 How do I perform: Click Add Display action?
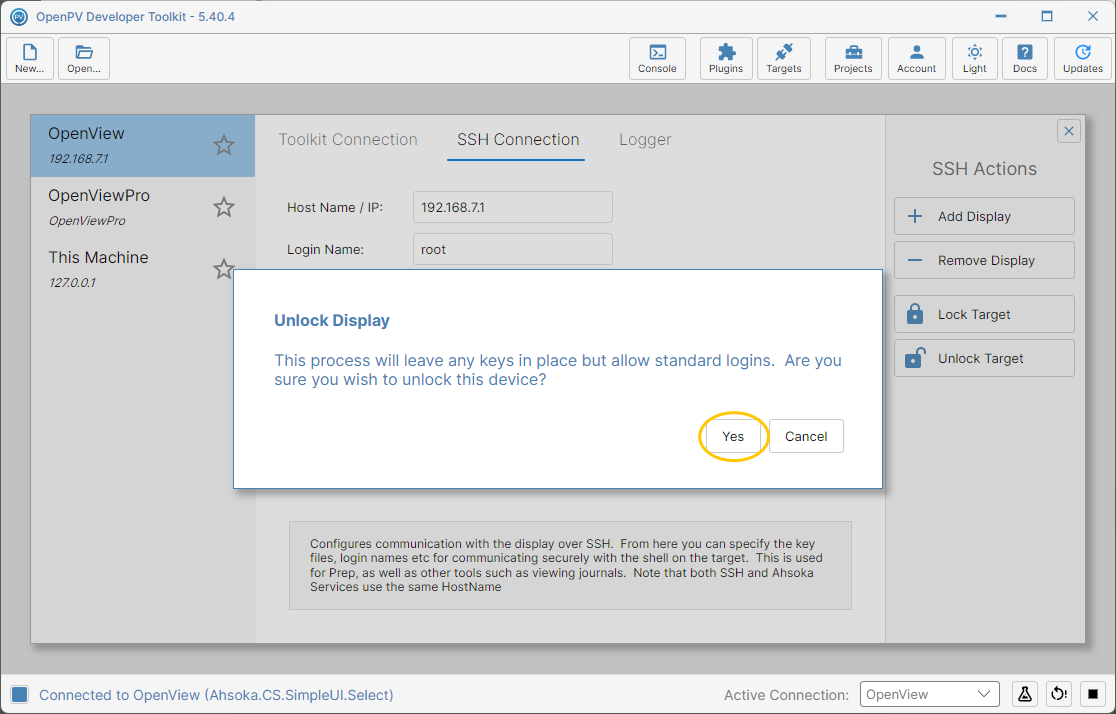984,216
